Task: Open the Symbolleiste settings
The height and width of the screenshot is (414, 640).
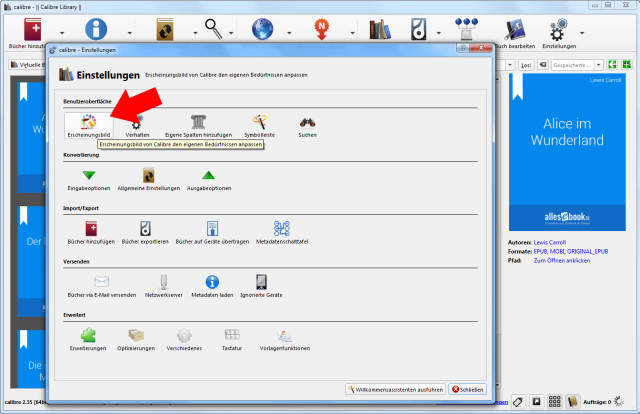Action: click(x=261, y=124)
